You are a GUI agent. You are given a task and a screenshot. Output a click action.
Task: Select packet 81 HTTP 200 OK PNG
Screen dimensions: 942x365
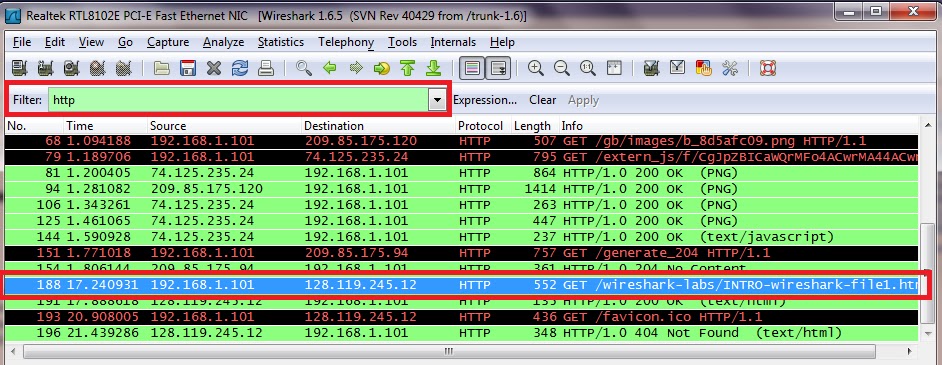click(x=462, y=173)
